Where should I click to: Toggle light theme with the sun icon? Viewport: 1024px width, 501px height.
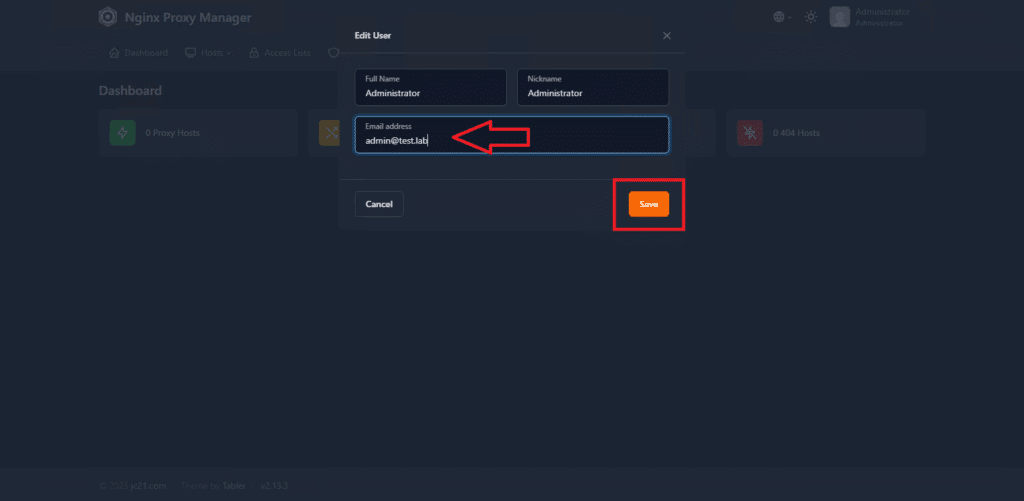click(x=811, y=17)
